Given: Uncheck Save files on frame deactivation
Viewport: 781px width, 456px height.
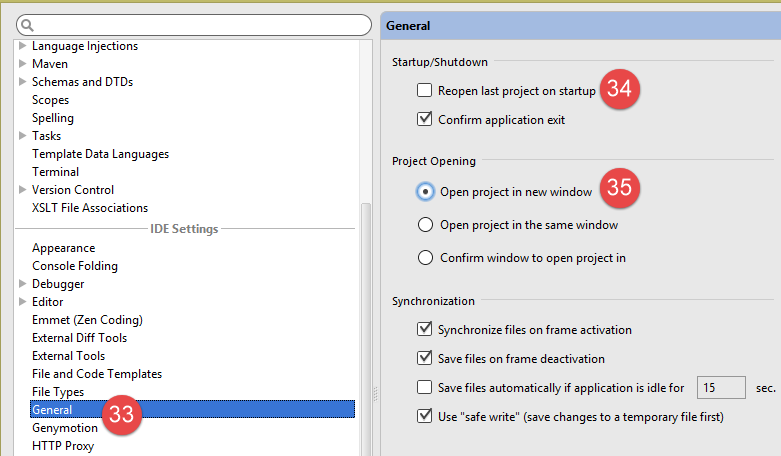Looking at the screenshot, I should 426,359.
